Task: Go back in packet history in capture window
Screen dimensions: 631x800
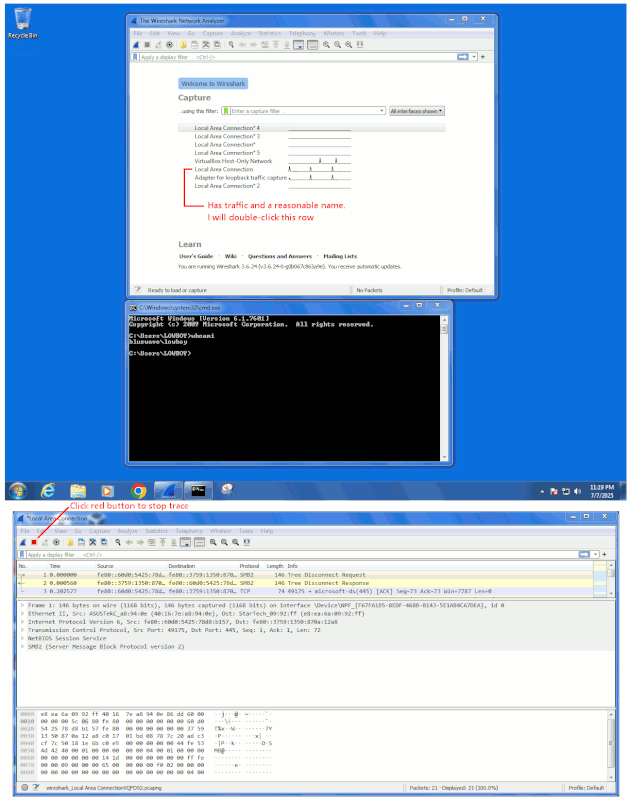Action: click(x=129, y=542)
